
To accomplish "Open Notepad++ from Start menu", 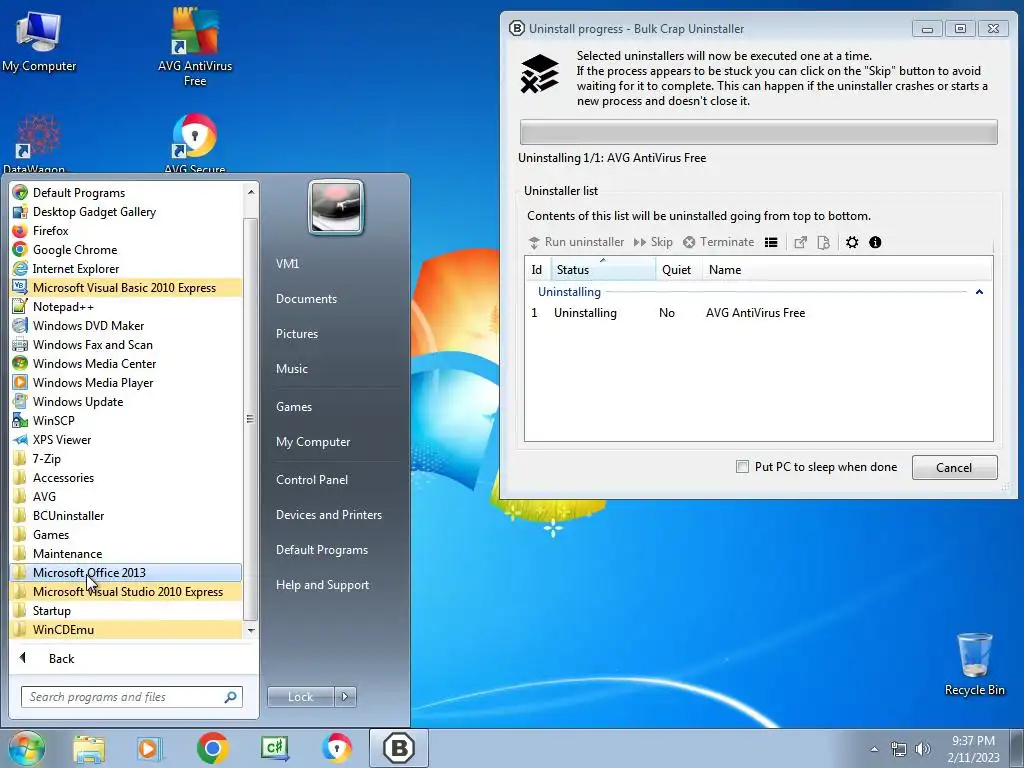I will (x=127, y=306).
